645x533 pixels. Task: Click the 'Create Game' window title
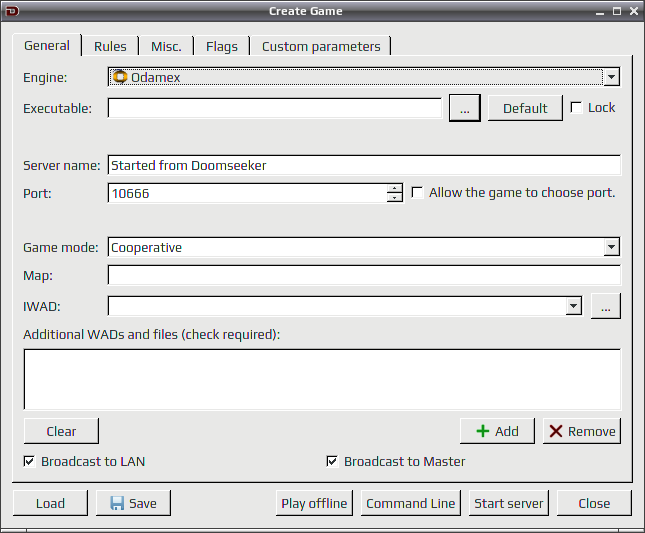tap(306, 11)
